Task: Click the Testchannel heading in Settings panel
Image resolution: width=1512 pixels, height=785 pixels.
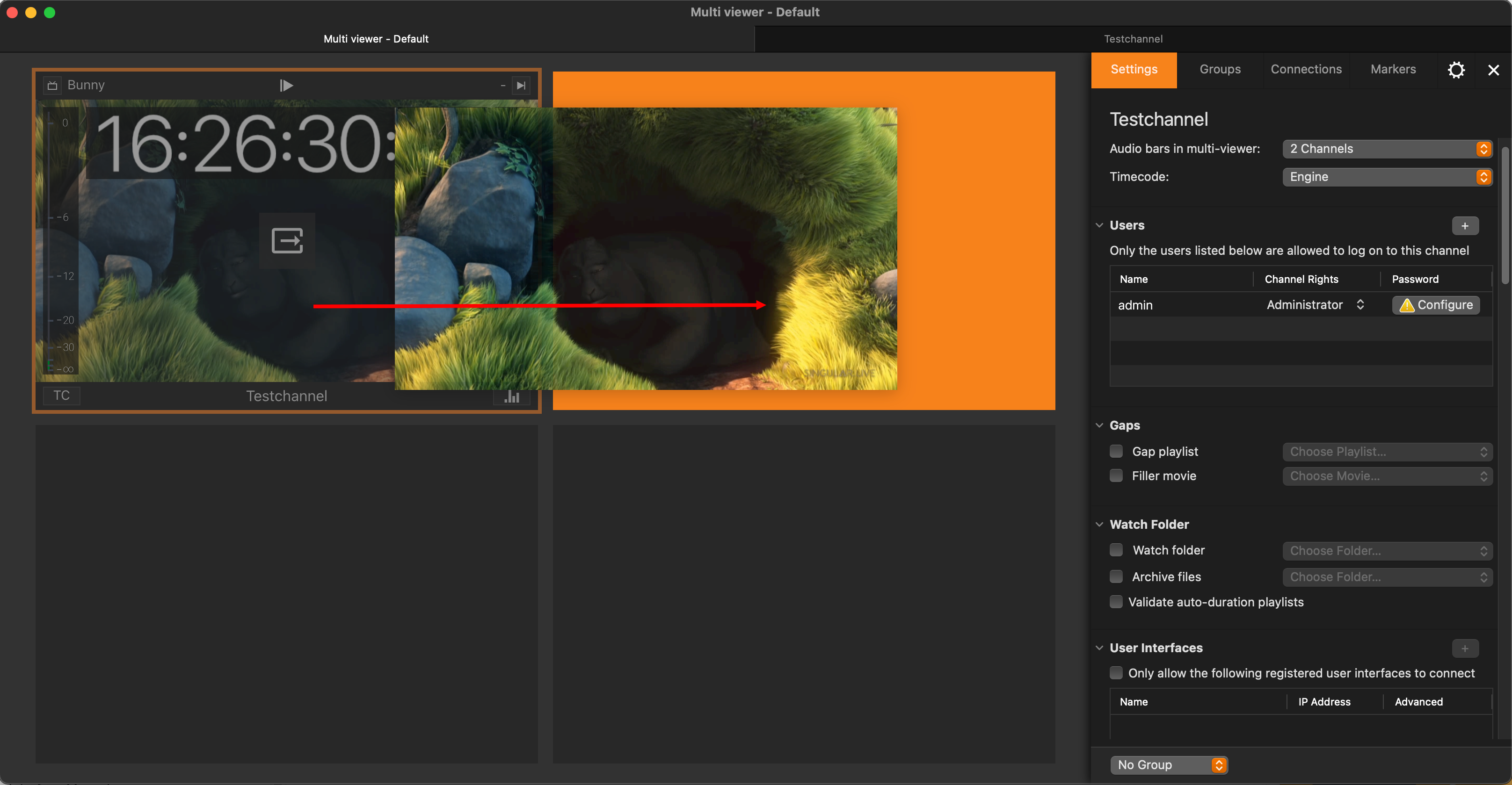Action: 1159,120
